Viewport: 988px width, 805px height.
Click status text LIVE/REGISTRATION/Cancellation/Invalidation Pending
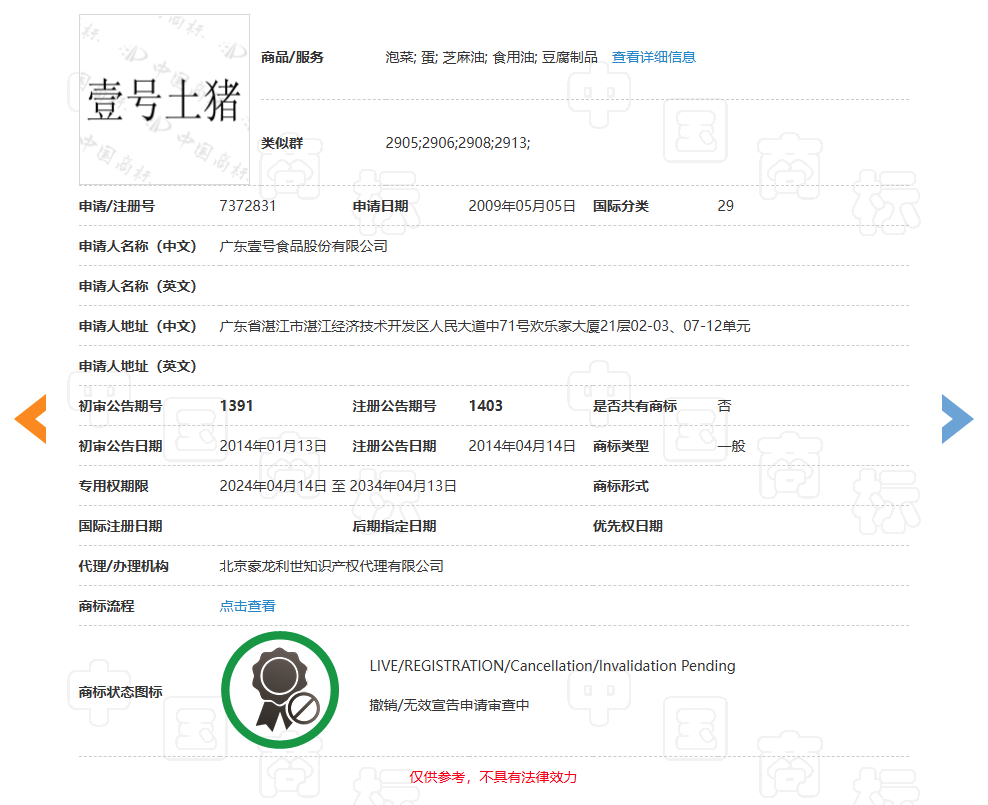pyautogui.click(x=552, y=666)
